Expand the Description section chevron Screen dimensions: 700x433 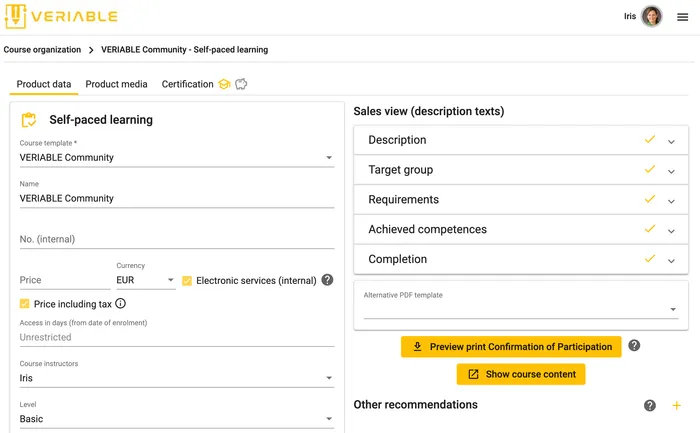click(671, 142)
